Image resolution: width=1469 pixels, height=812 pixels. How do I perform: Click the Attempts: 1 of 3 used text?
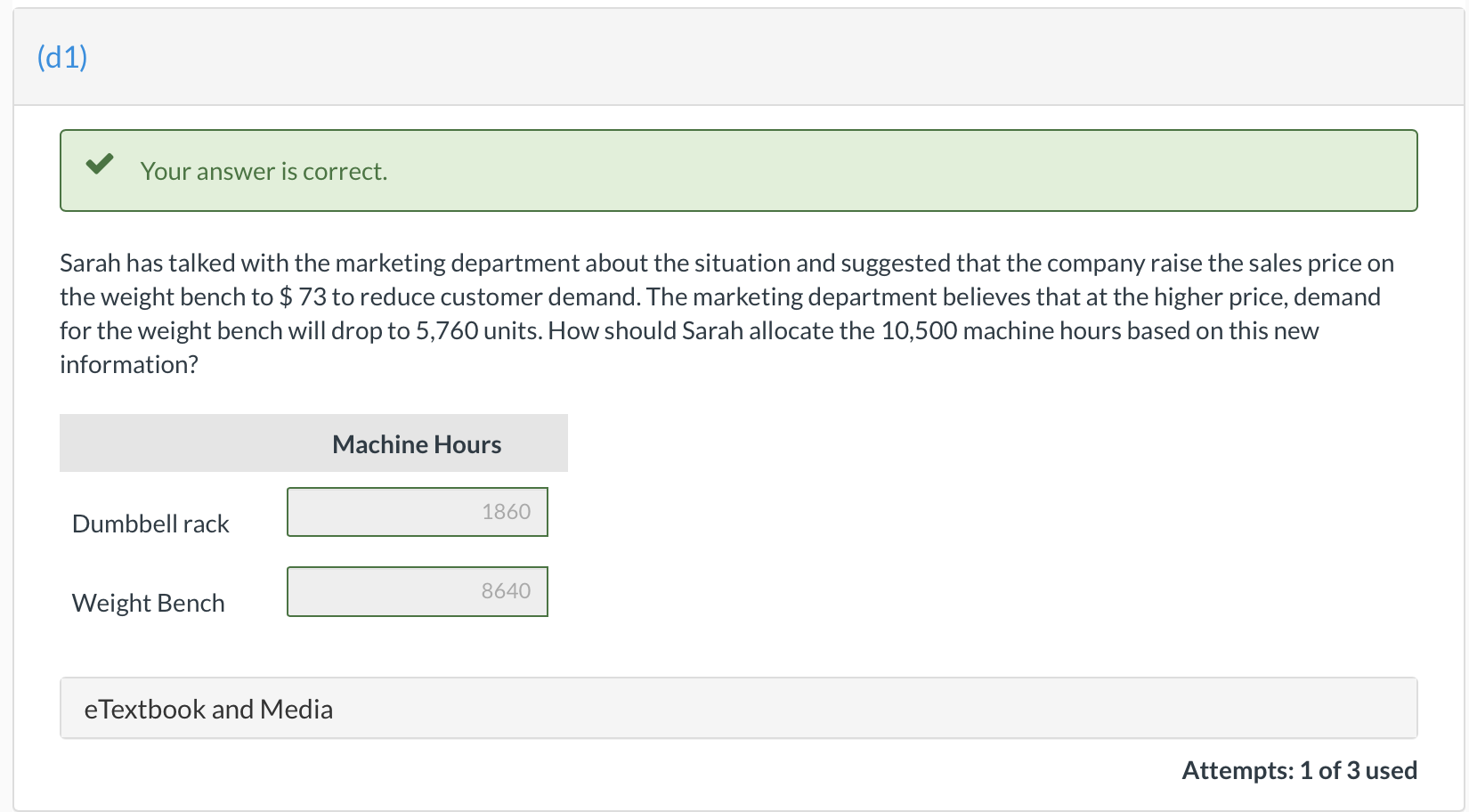point(1299,769)
